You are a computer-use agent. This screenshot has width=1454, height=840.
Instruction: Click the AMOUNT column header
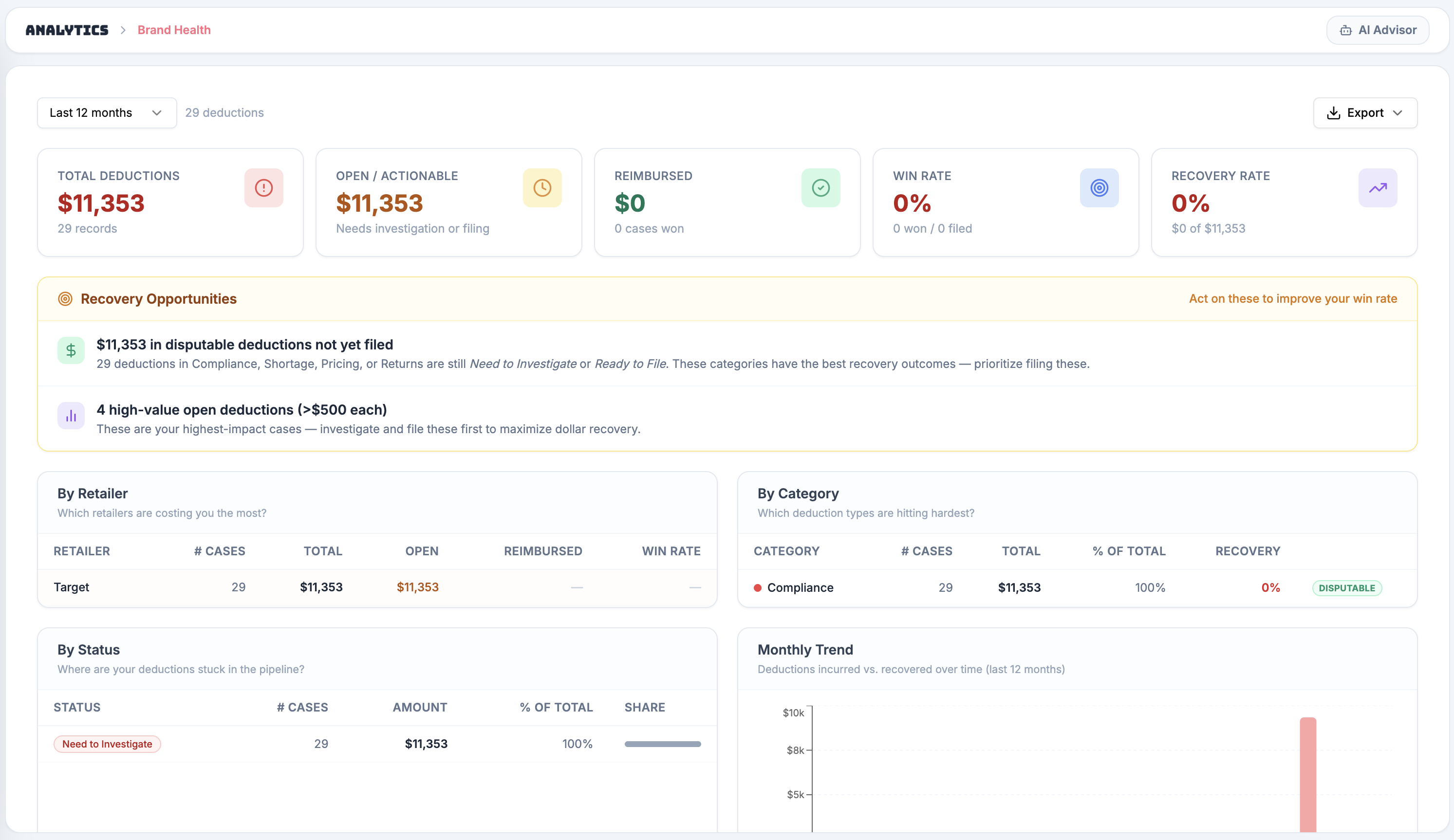pos(419,707)
